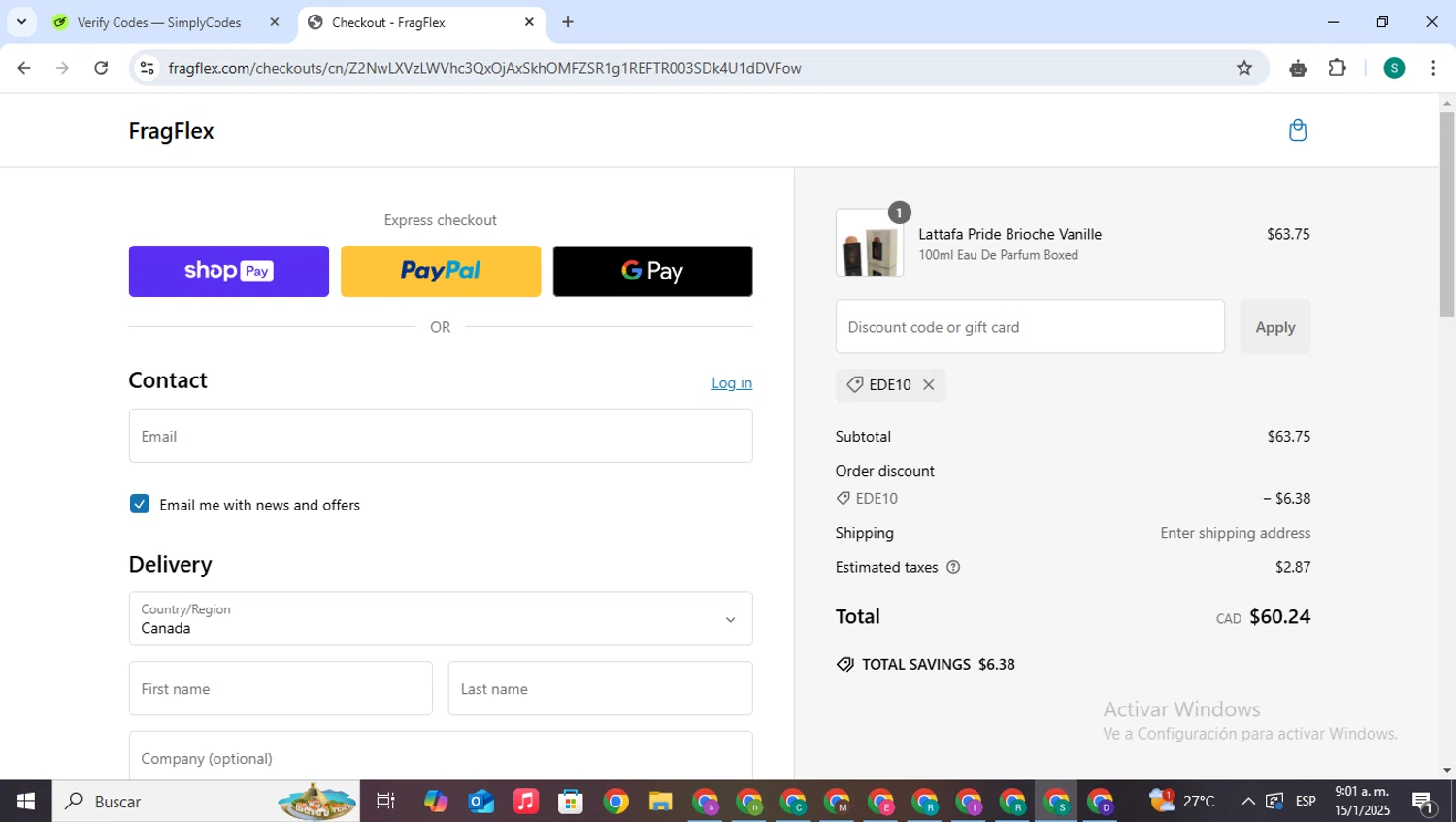Open the Chrome extensions puzzle icon
The image size is (1456, 822).
coord(1337,68)
